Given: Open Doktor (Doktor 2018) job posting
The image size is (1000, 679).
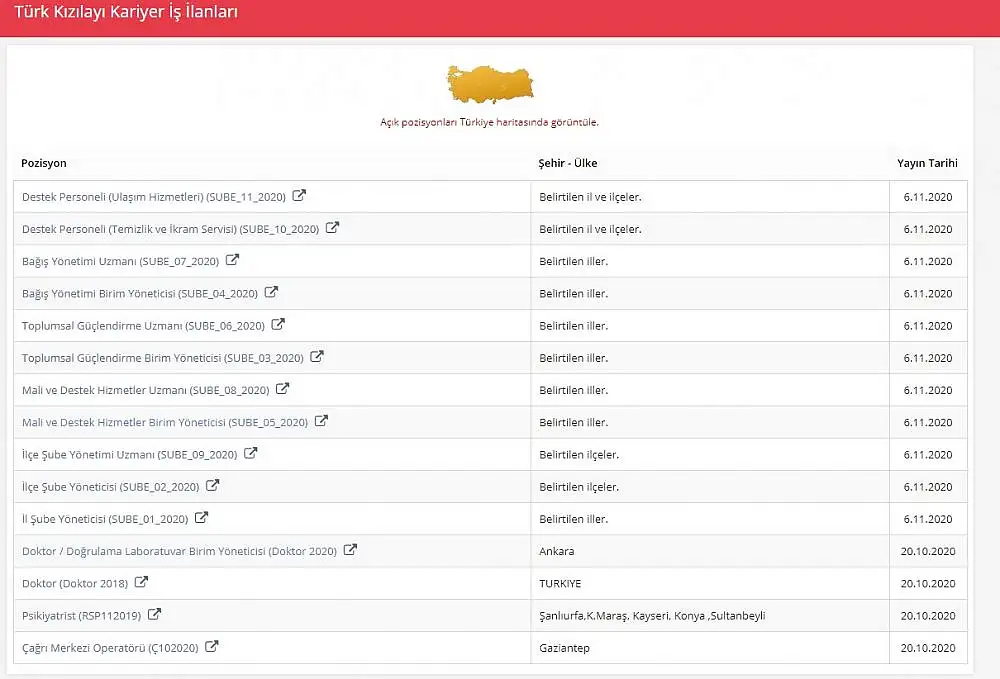Looking at the screenshot, I should (x=75, y=584).
